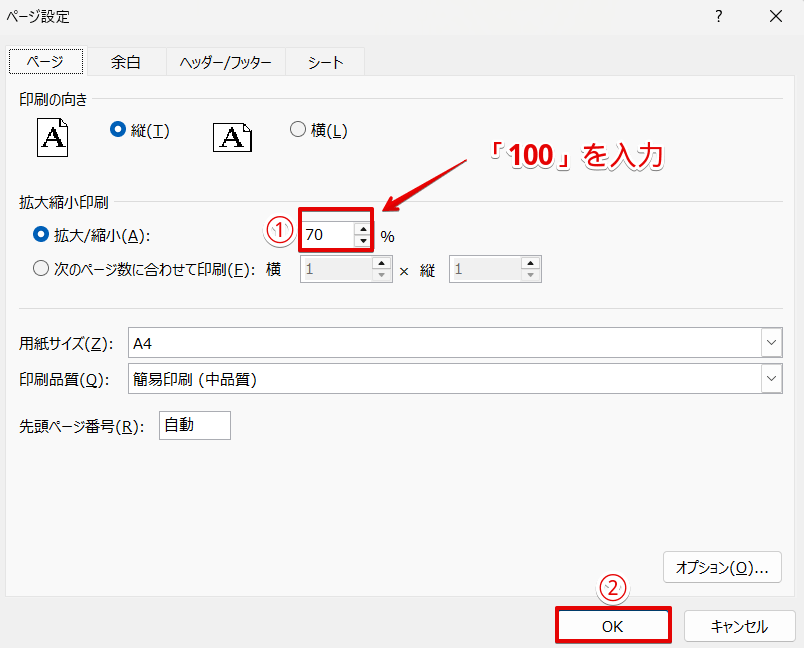Image resolution: width=804 pixels, height=648 pixels.
Task: Click the portrait orientation page icon
Action: [51, 138]
